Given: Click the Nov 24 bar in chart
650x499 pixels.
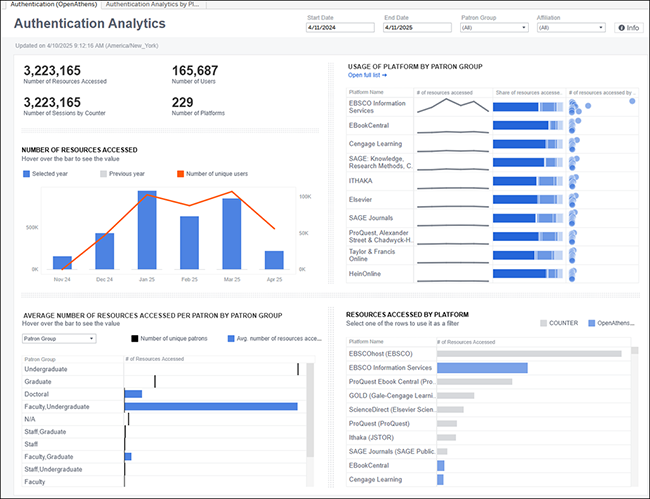Looking at the screenshot, I should point(62,263).
